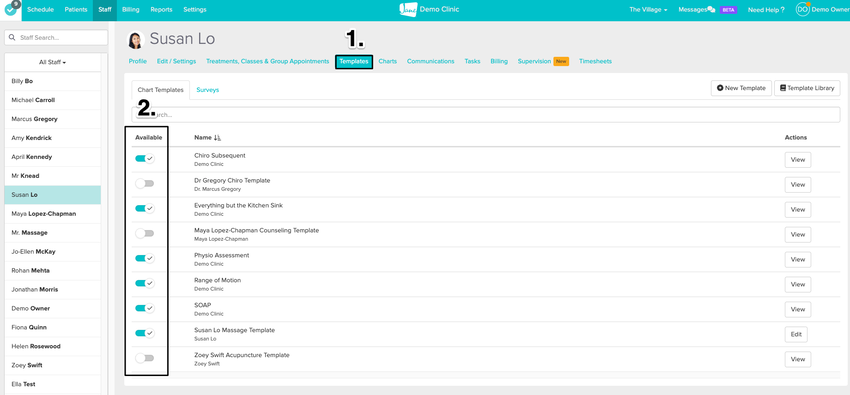
Task: Go to Reports in the top navigation
Action: pos(162,10)
